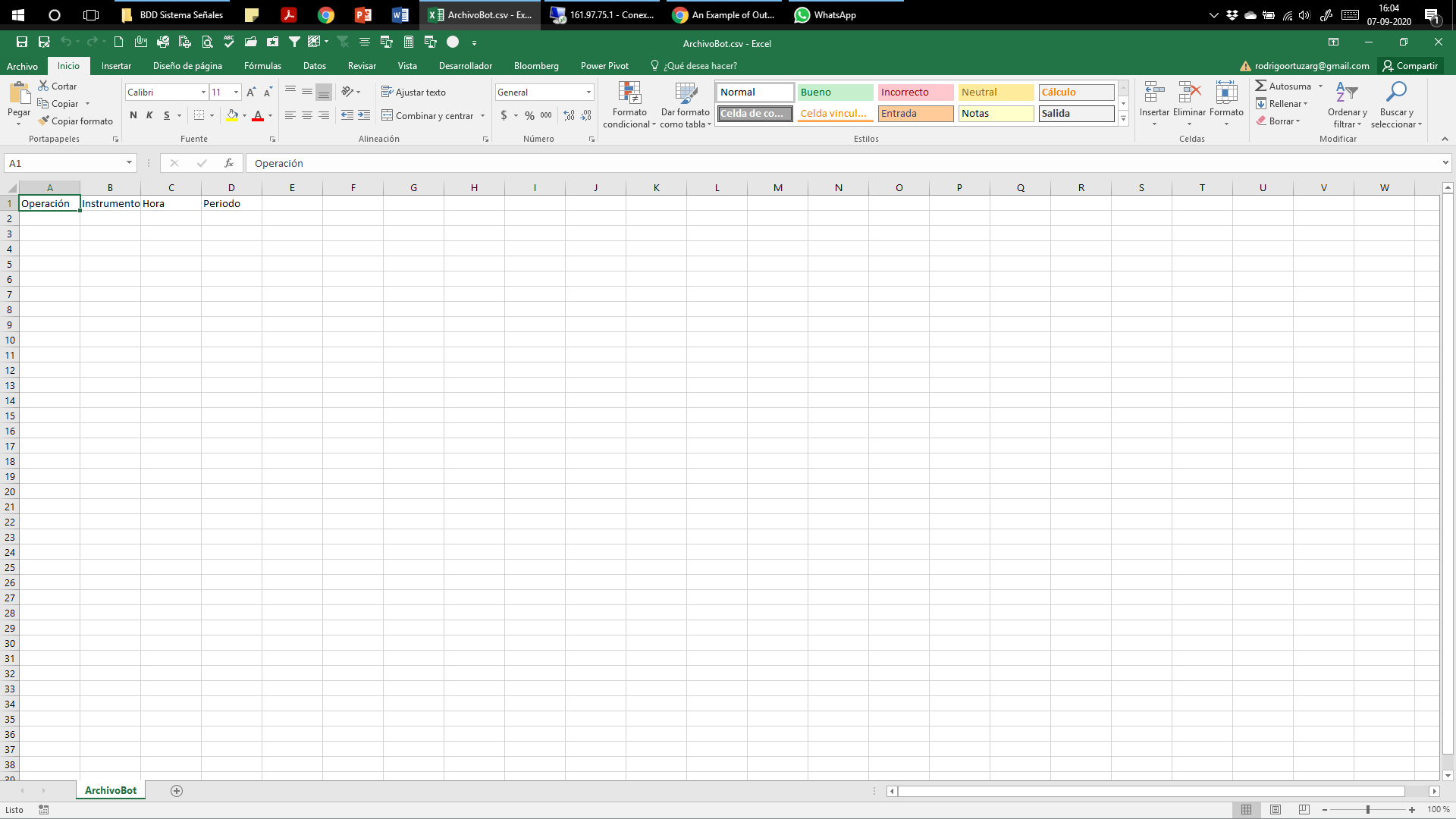1456x819 pixels.
Task: Open Dar formato como tabla
Action: 686,105
